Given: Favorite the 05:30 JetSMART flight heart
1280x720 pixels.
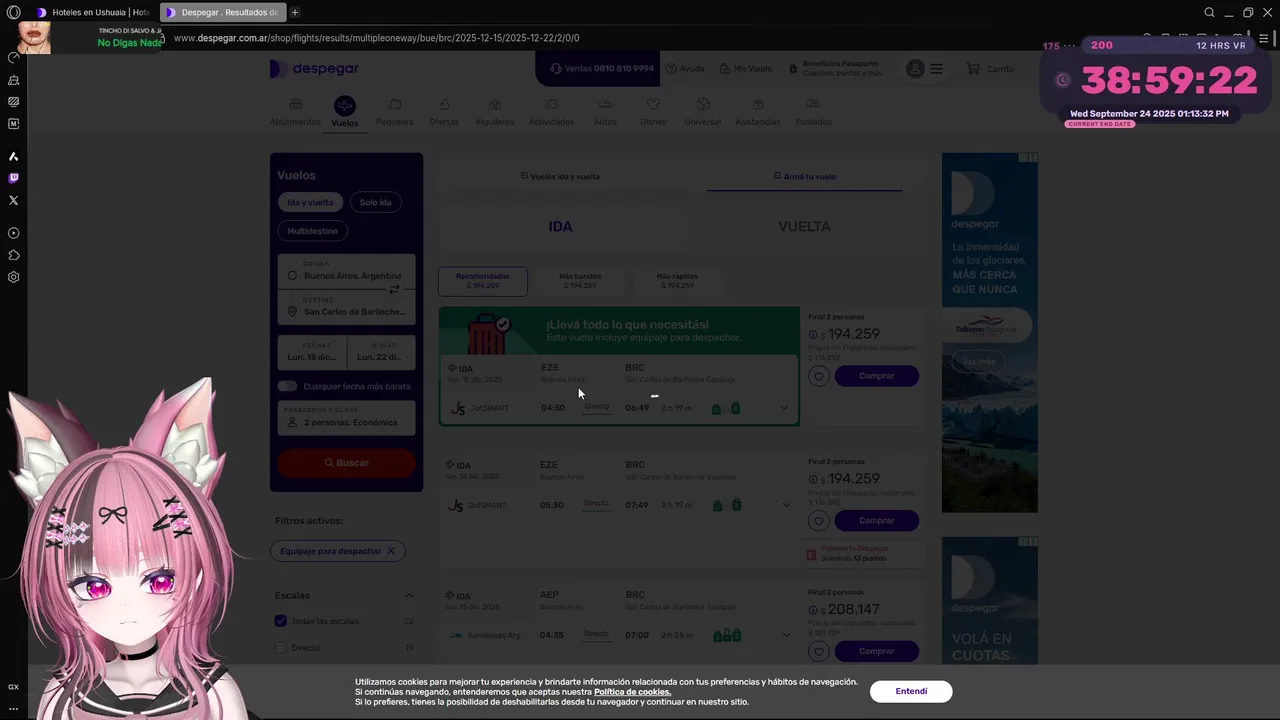Looking at the screenshot, I should 819,521.
